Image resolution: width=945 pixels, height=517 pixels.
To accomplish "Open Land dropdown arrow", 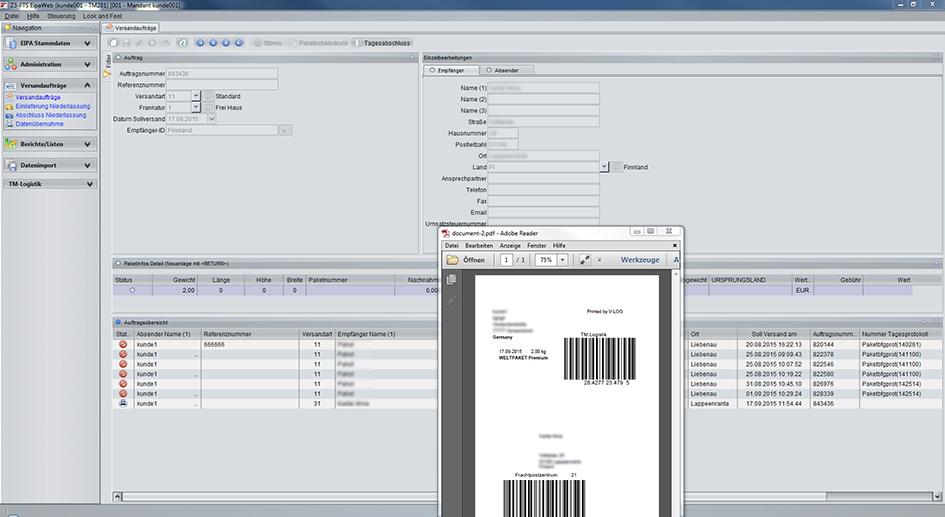I will tap(604, 167).
